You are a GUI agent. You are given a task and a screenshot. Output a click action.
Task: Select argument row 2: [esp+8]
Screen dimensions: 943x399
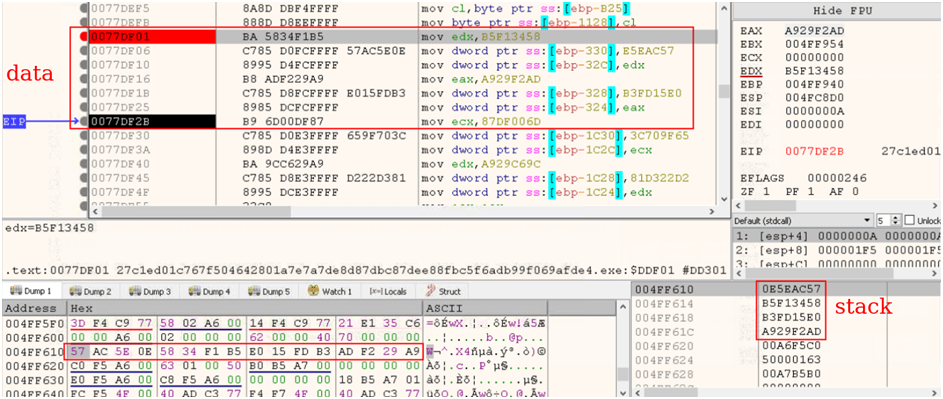click(x=836, y=250)
